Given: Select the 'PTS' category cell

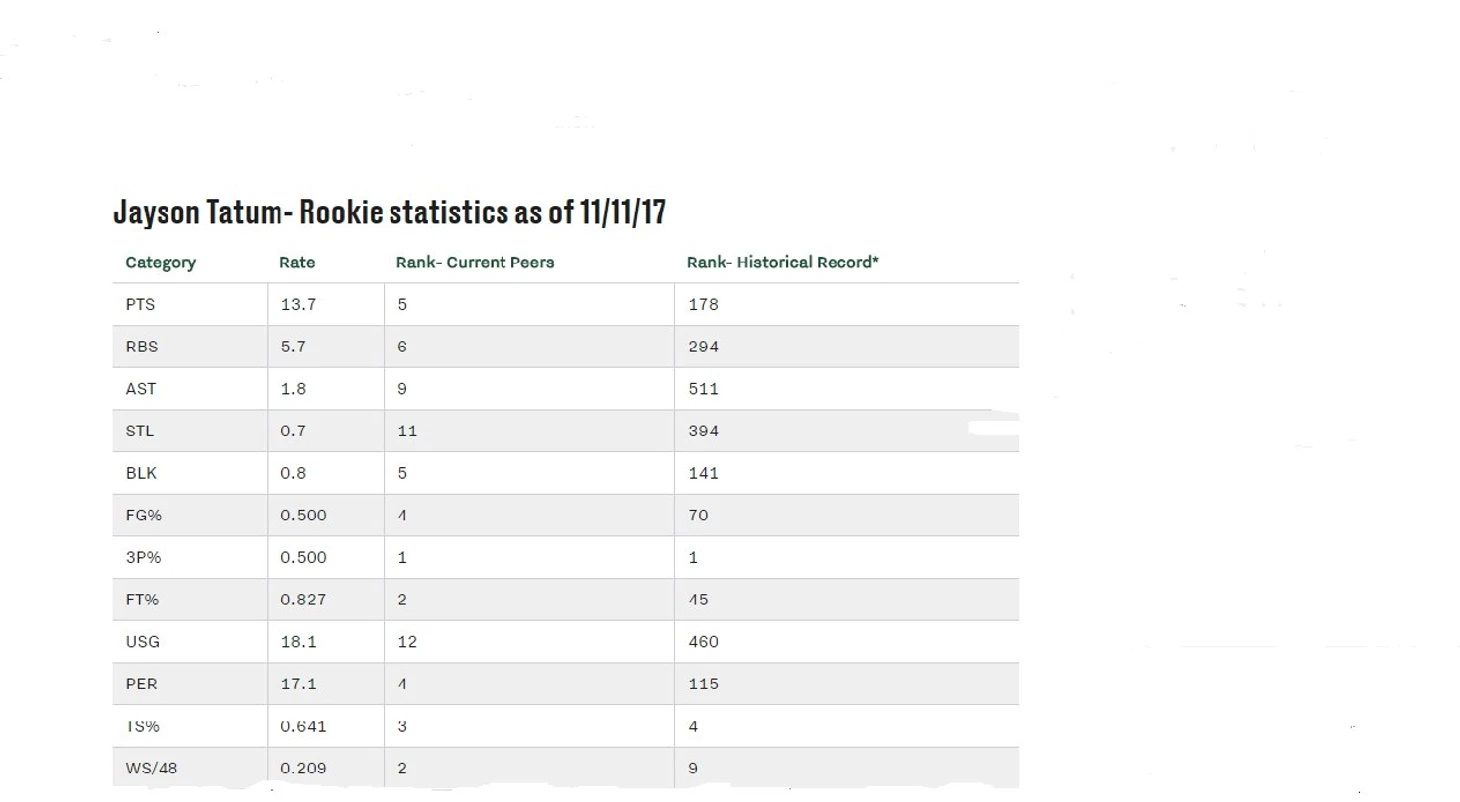Looking at the screenshot, I should click(x=140, y=304).
